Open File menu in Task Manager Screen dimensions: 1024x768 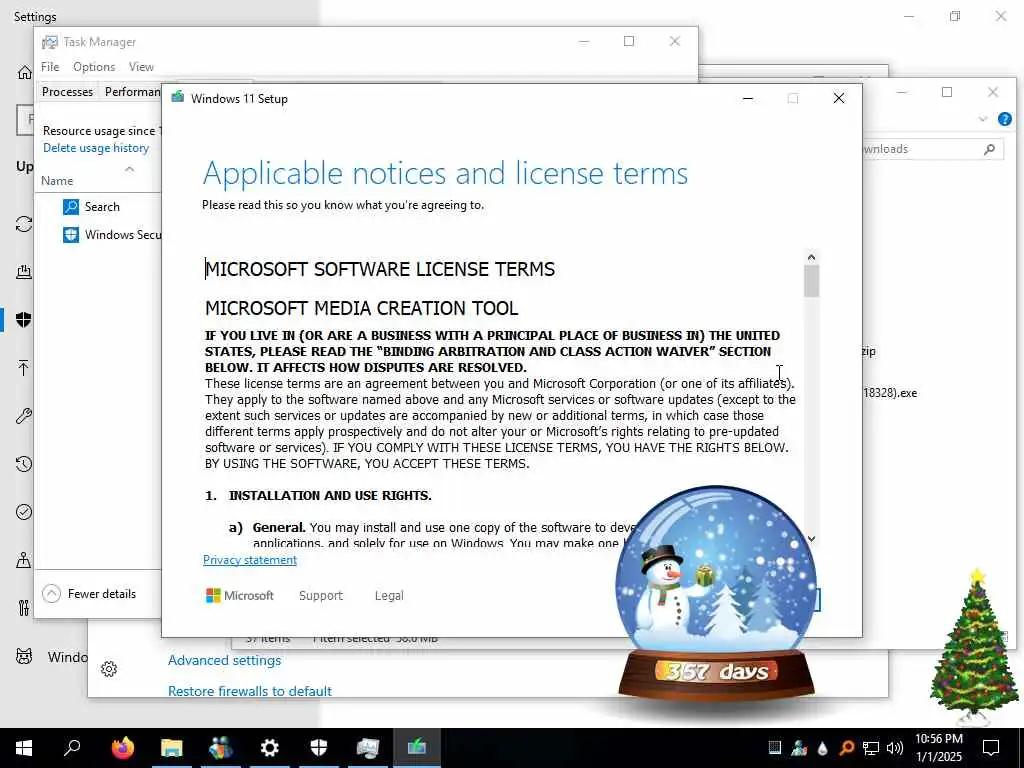point(50,67)
